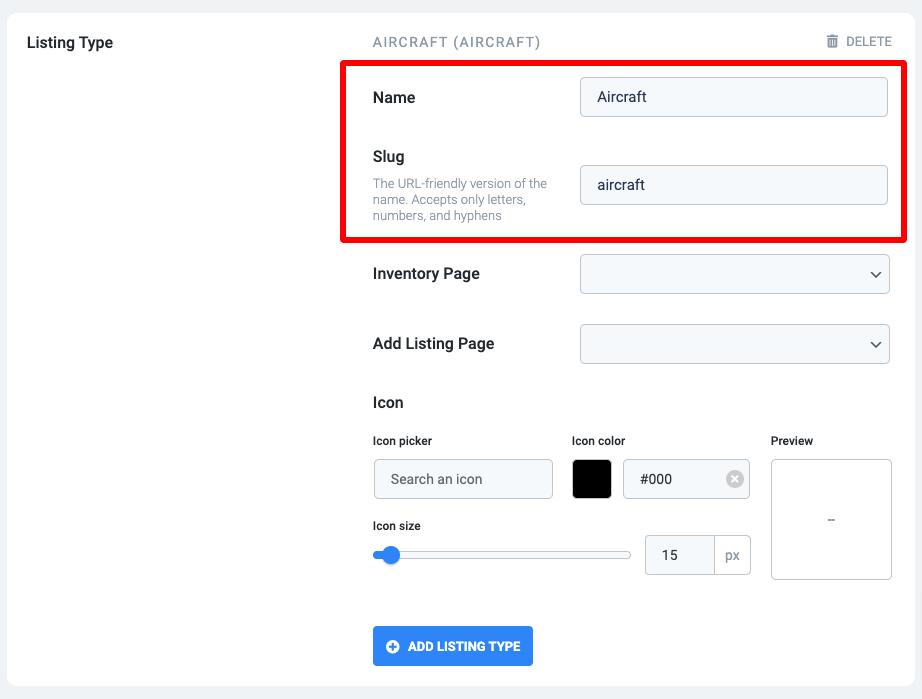Click the DELETE link for Aircraft
Viewport: 922px width, 699px height.
(x=859, y=41)
